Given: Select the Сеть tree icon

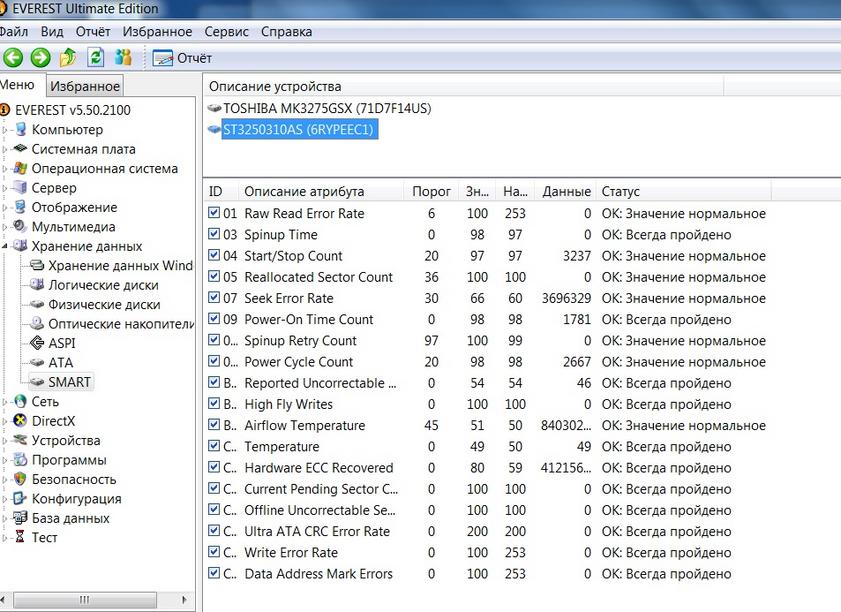Looking at the screenshot, I should click(x=20, y=401).
